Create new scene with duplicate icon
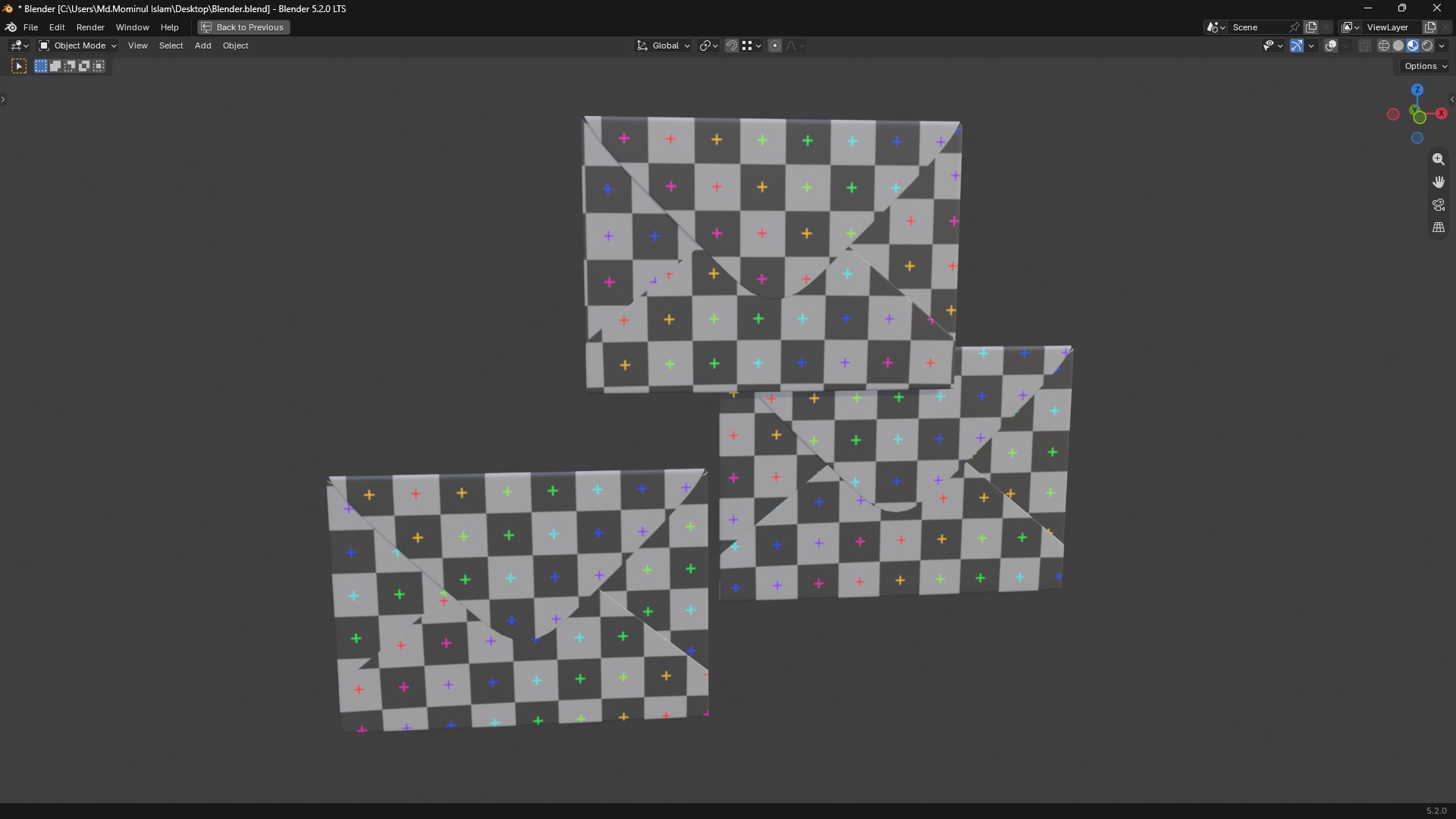Viewport: 1456px width, 819px height. (x=1311, y=27)
